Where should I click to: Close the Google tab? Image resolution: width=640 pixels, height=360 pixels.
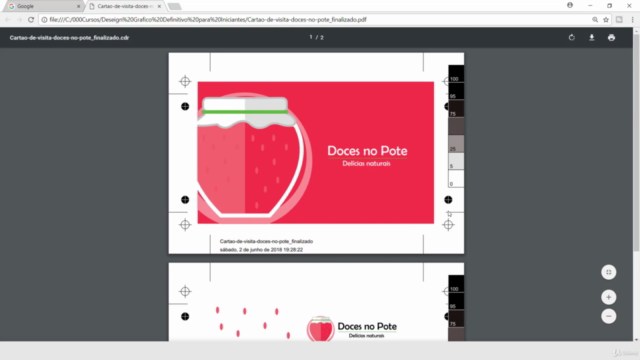coord(78,6)
